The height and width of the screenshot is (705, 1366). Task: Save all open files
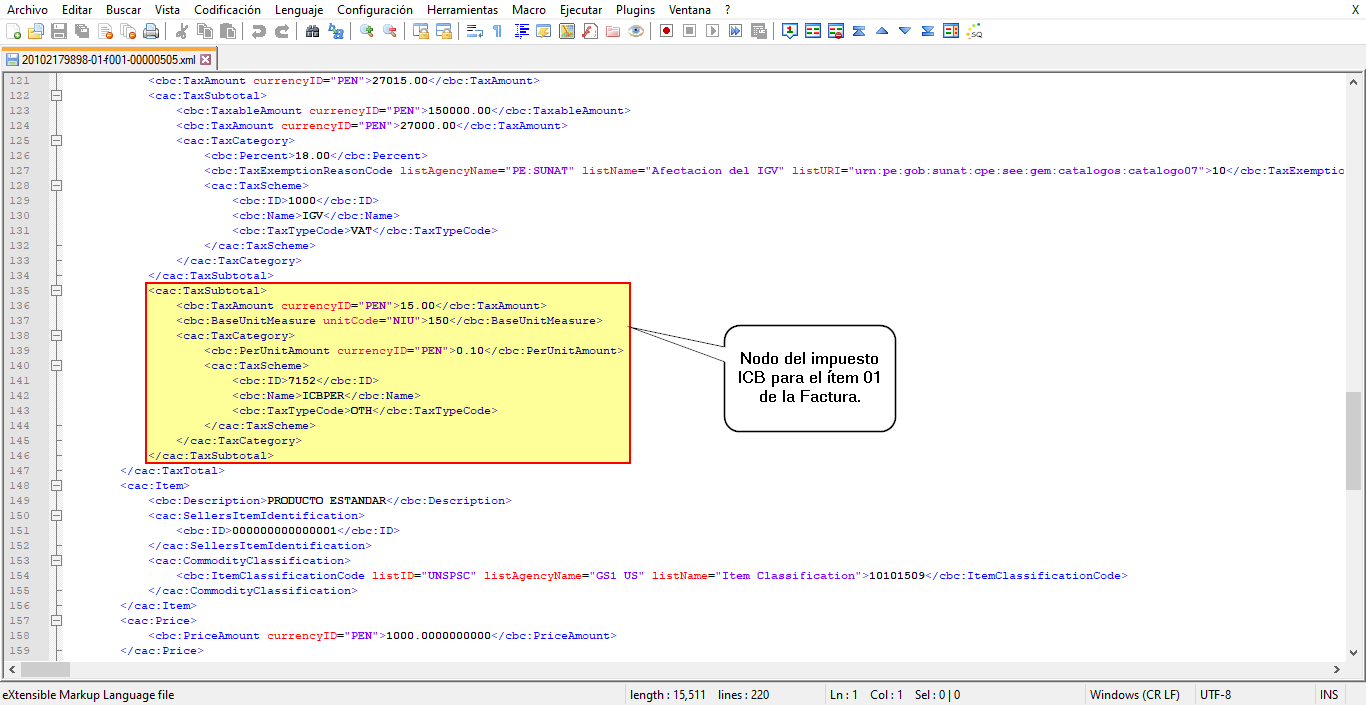[81, 31]
